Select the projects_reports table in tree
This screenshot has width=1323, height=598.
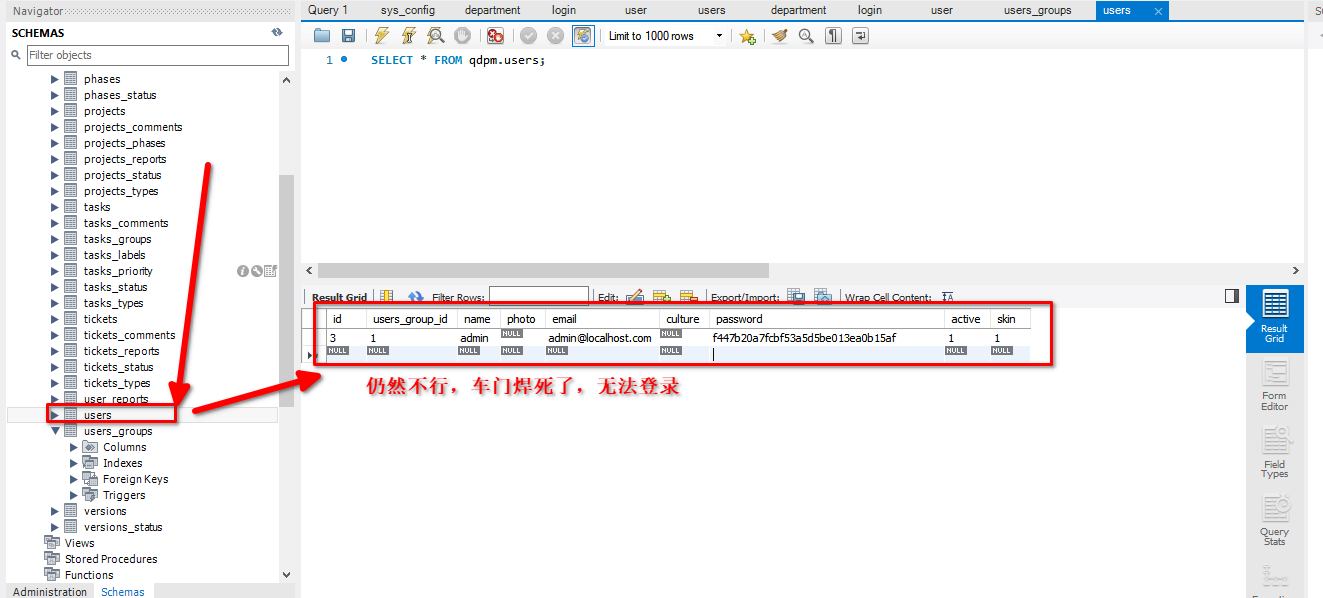click(125, 159)
